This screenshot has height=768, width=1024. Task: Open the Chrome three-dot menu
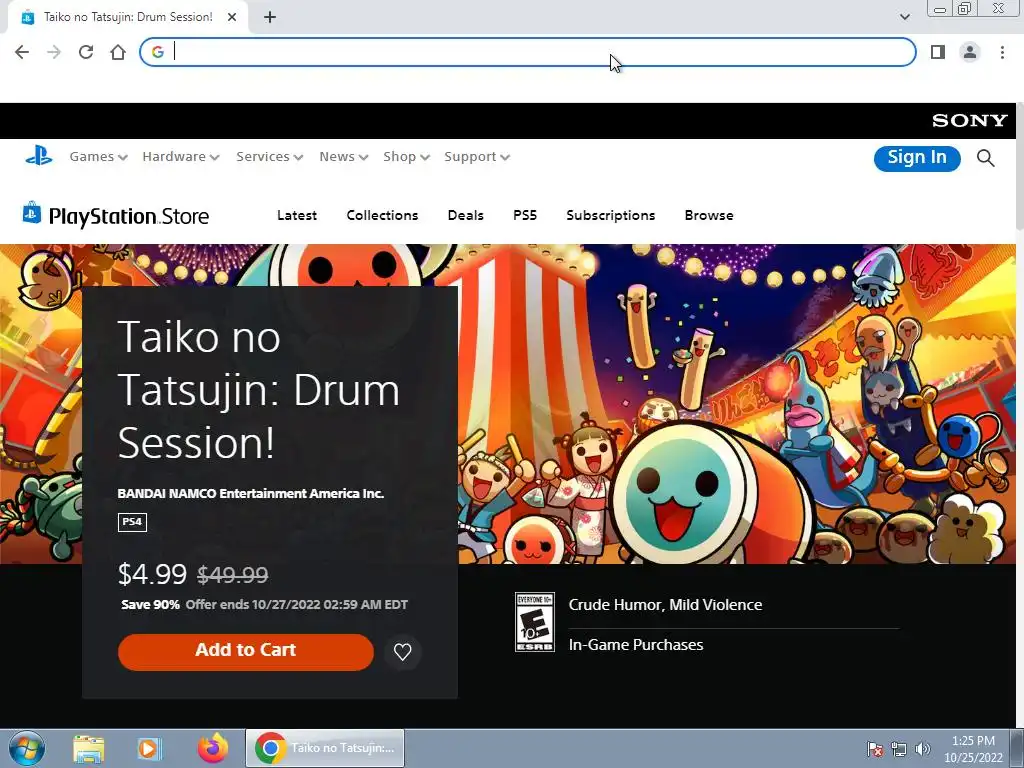pyautogui.click(x=1002, y=52)
